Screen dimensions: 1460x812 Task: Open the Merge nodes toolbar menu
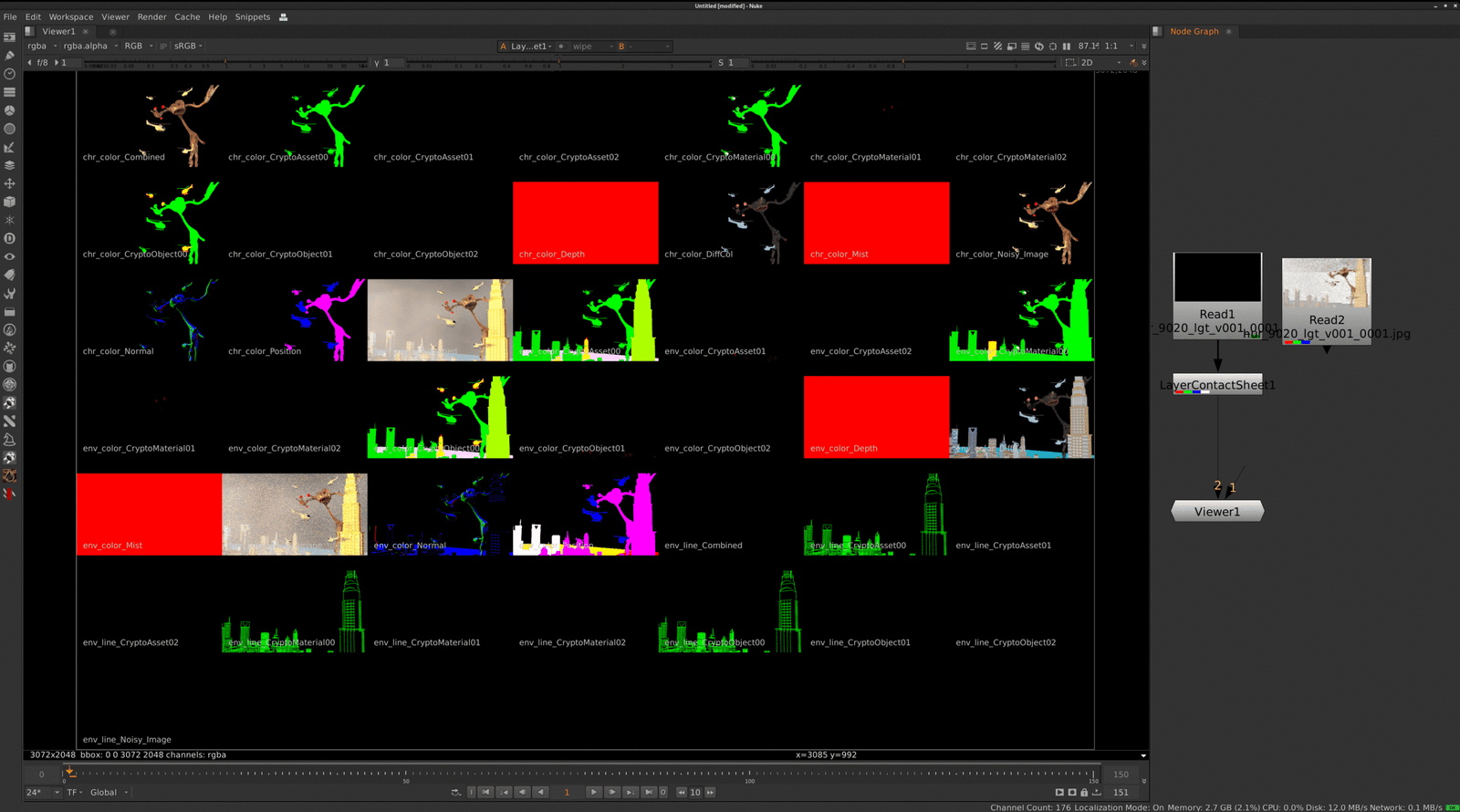pyautogui.click(x=9, y=165)
